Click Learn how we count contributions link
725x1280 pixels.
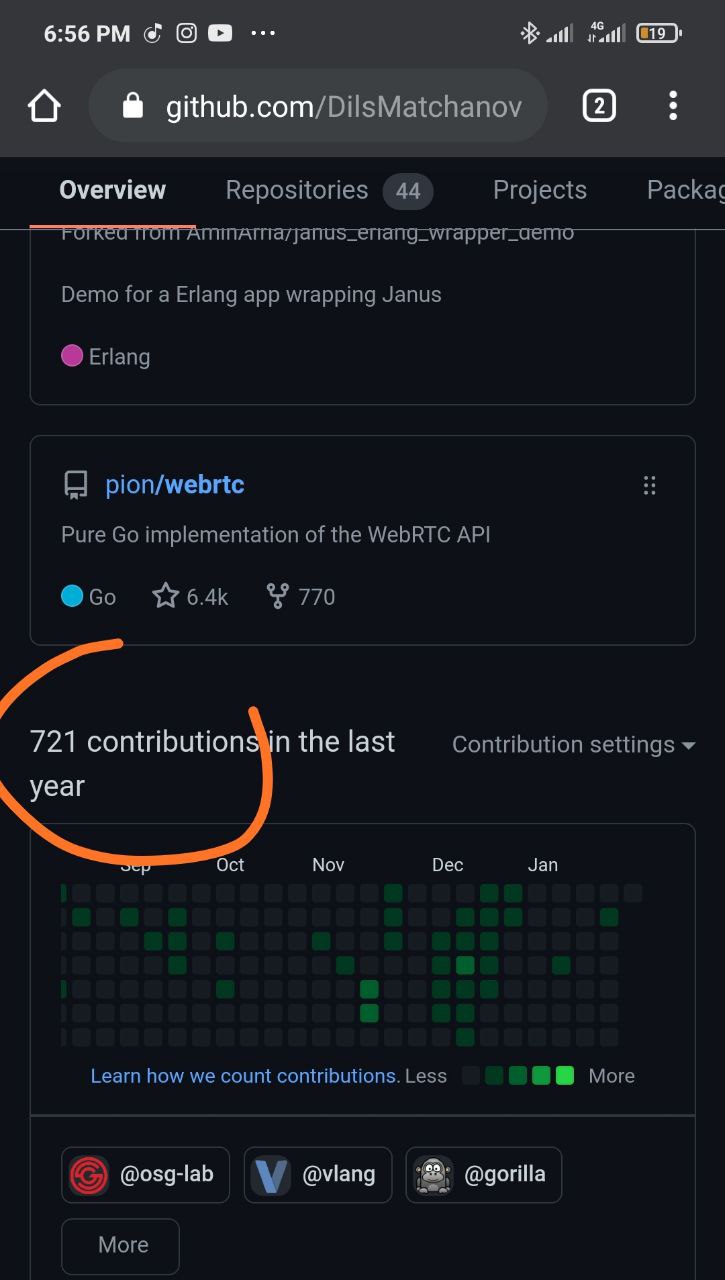coord(244,1076)
